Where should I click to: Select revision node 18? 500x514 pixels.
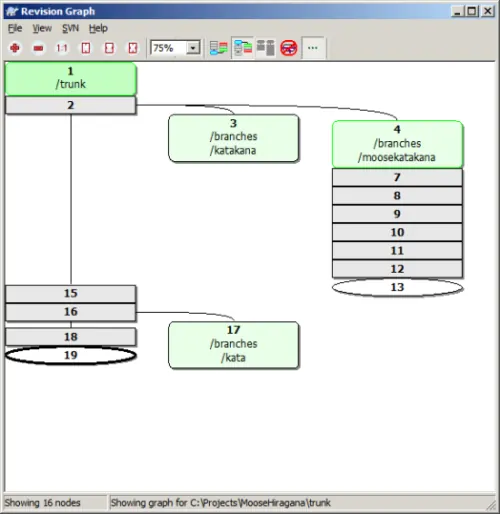click(x=71, y=337)
